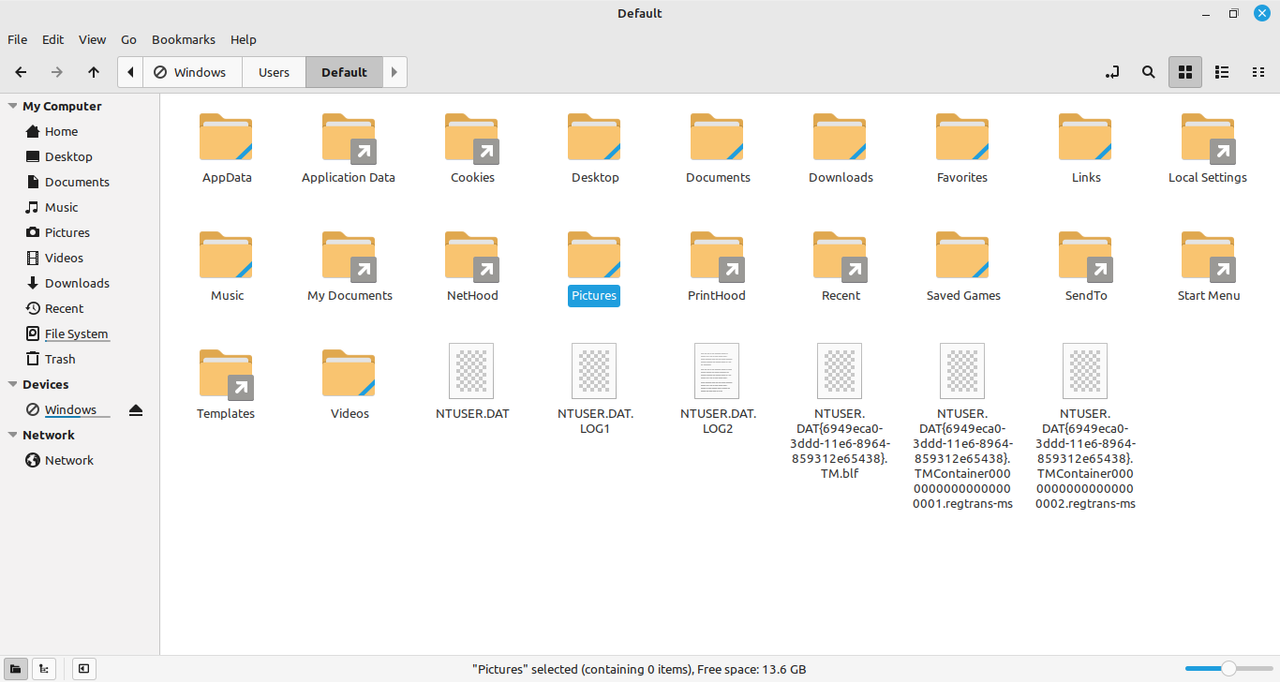Eject the Windows device
This screenshot has width=1280, height=682.
[136, 410]
